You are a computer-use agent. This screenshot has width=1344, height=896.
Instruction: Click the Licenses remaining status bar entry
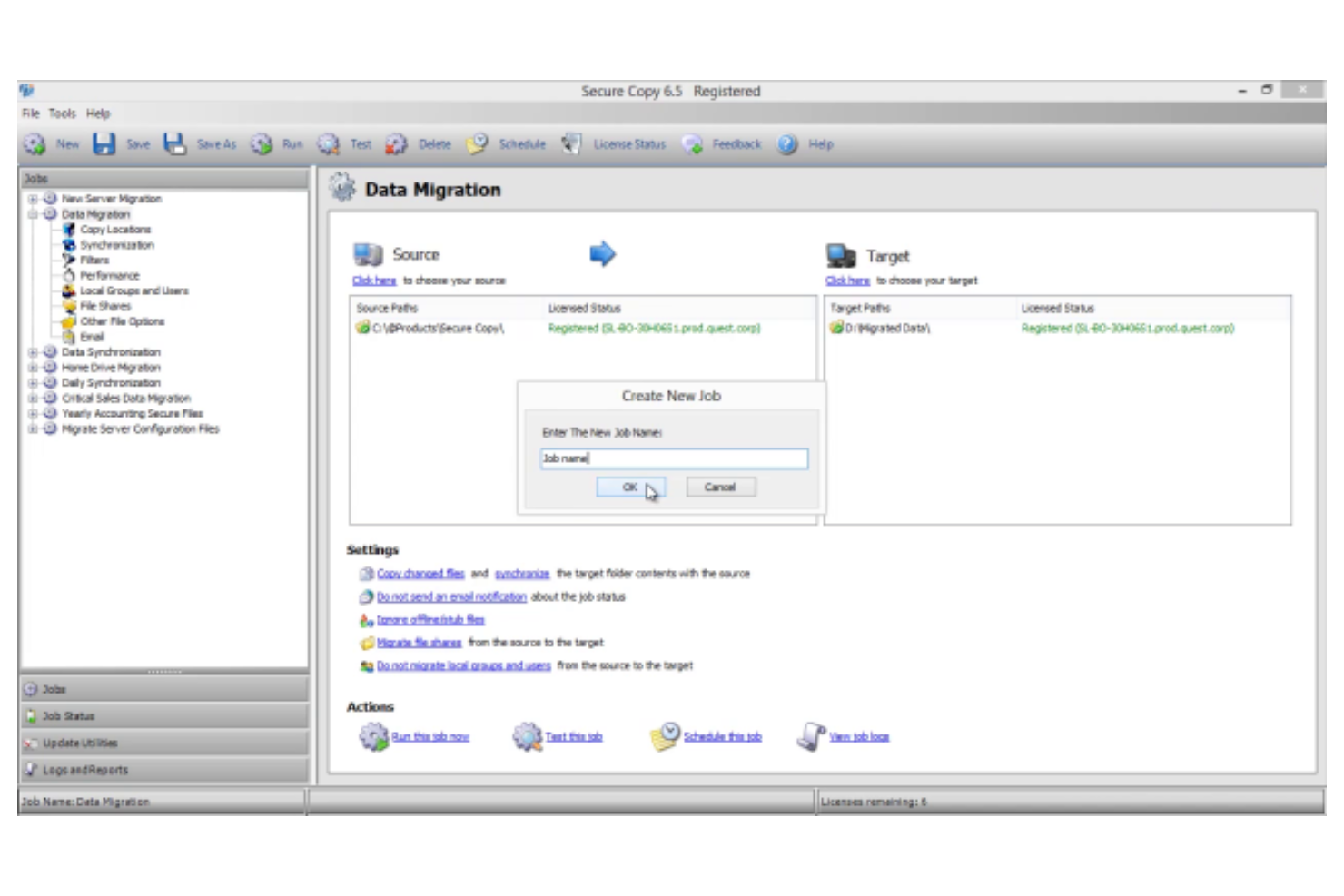click(874, 802)
